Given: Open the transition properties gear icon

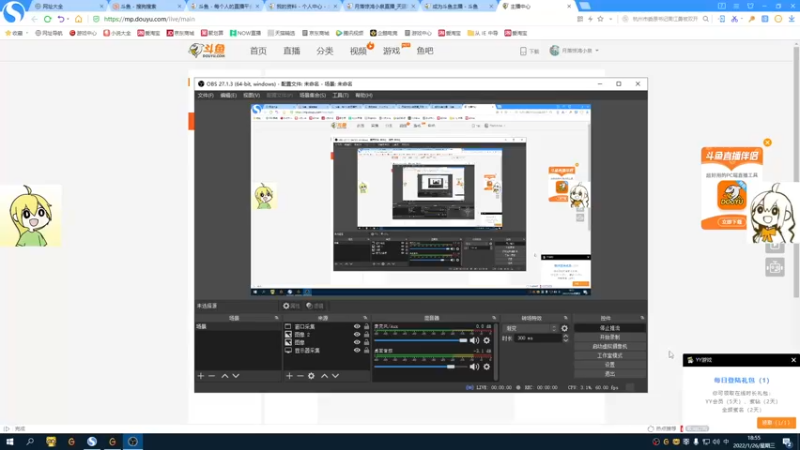Looking at the screenshot, I should [564, 329].
